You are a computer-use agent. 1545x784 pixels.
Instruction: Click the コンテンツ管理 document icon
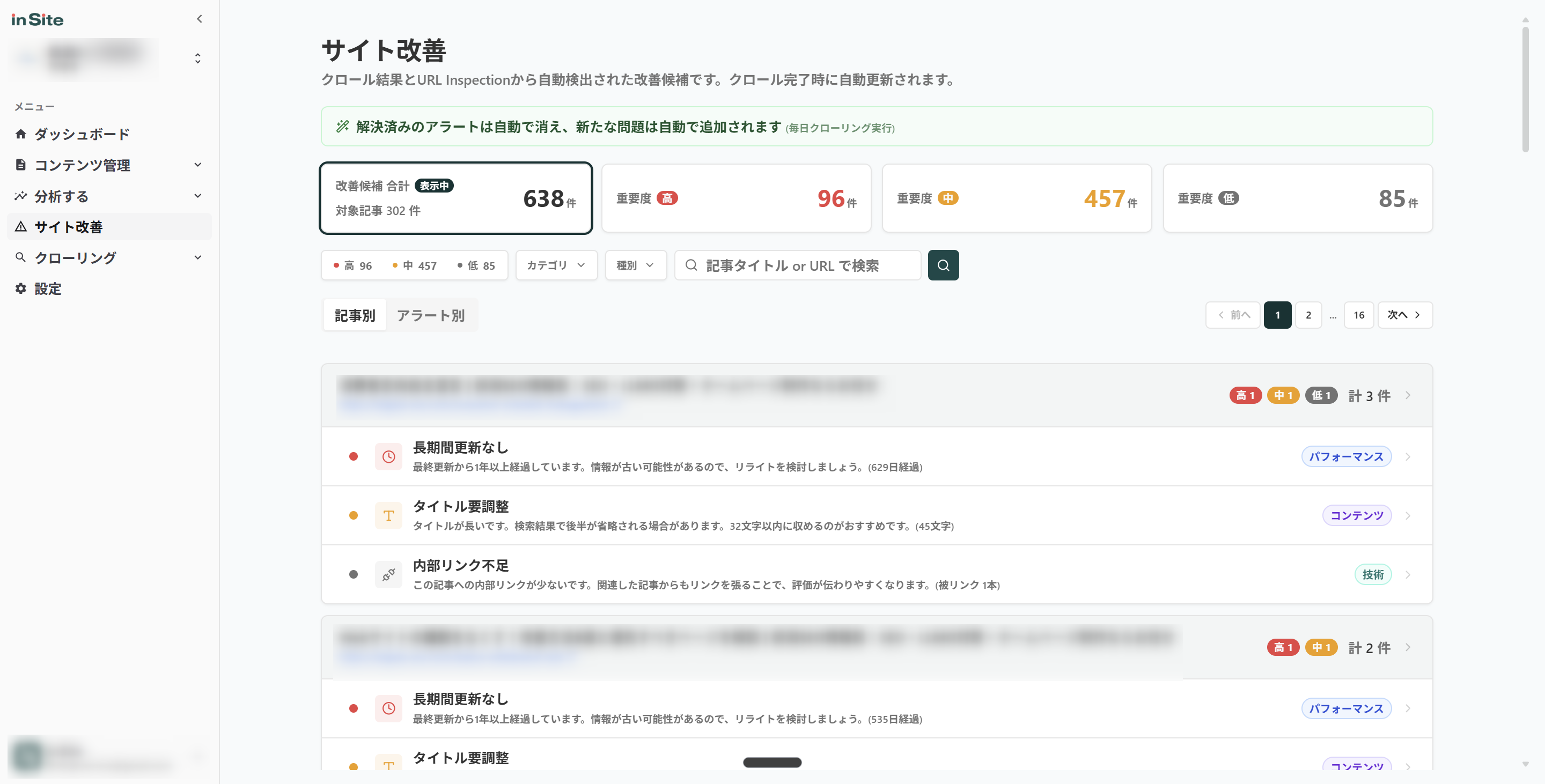pyautogui.click(x=21, y=165)
